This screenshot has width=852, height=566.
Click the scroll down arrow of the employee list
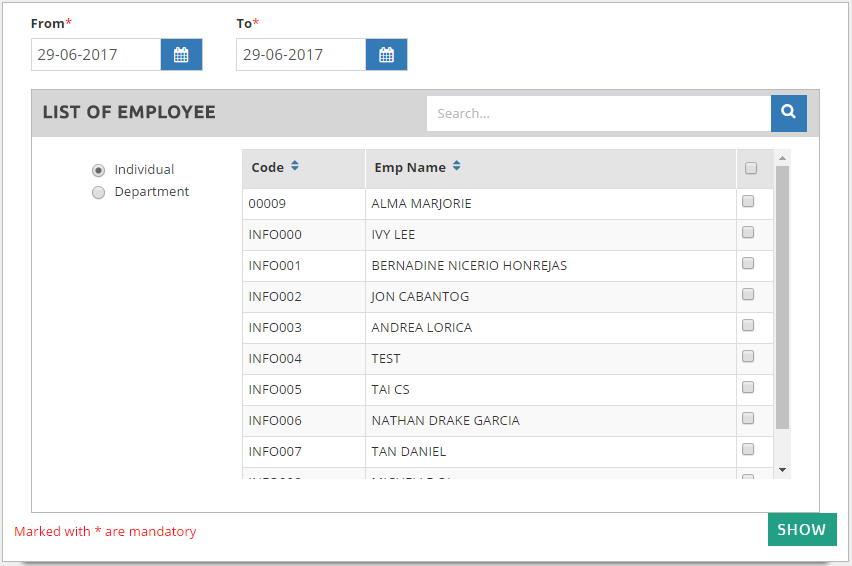click(x=782, y=470)
